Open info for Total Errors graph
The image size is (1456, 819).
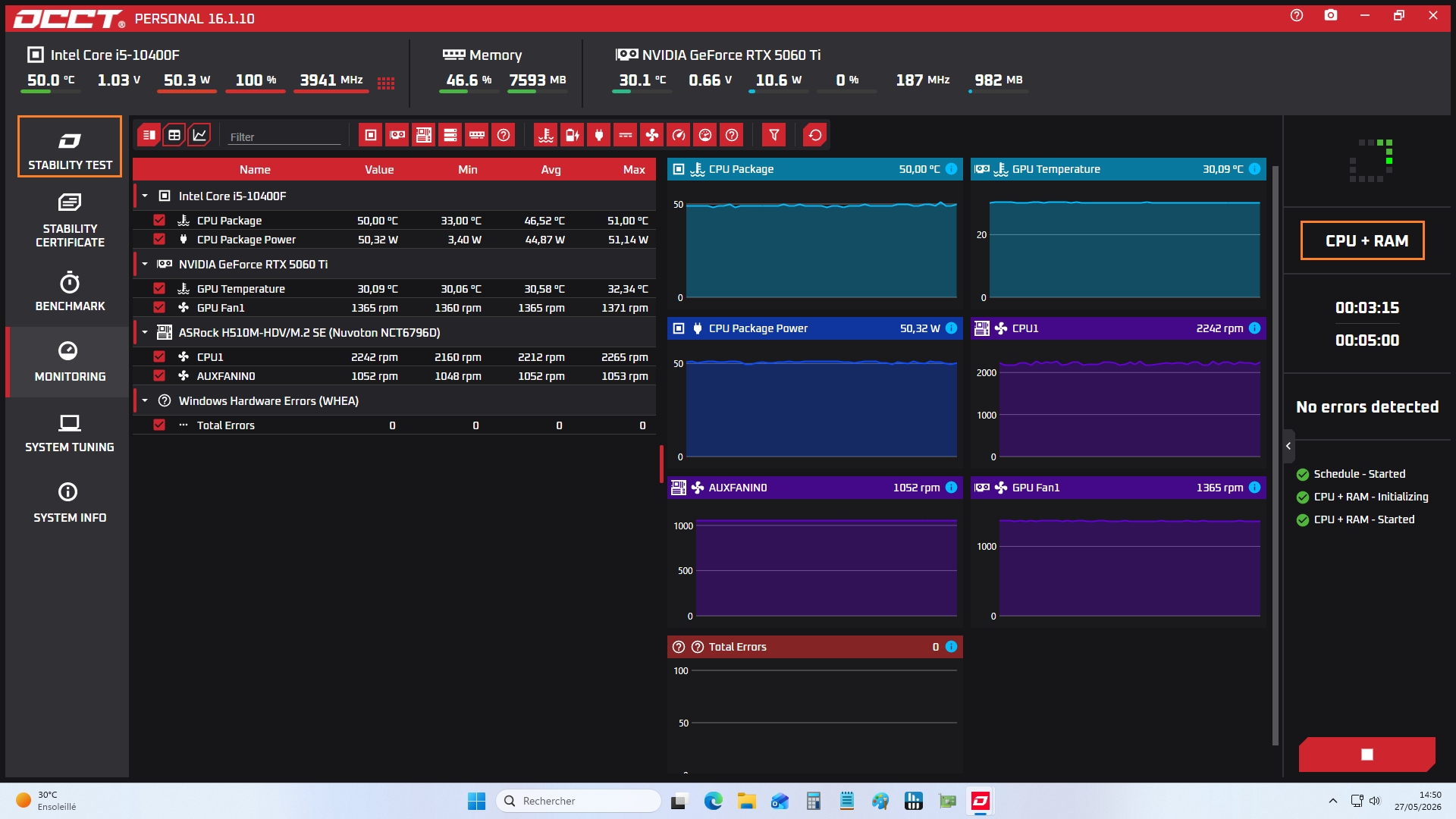tap(951, 647)
